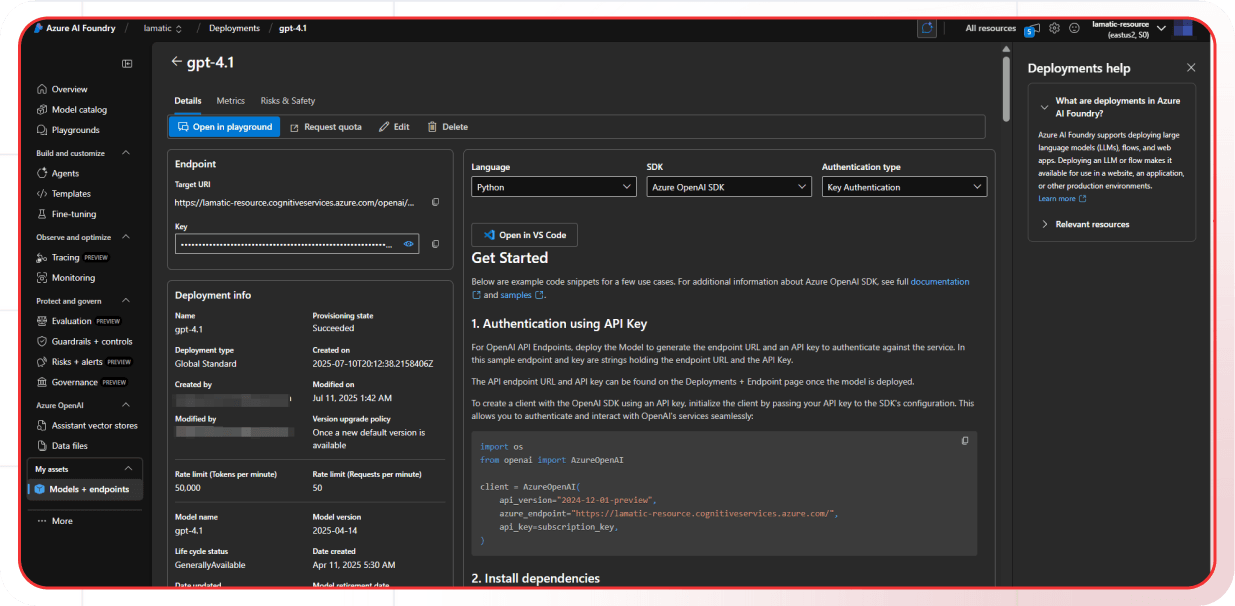Image resolution: width=1235 pixels, height=606 pixels.
Task: Collapse the left navigation pane
Action: 127,63
